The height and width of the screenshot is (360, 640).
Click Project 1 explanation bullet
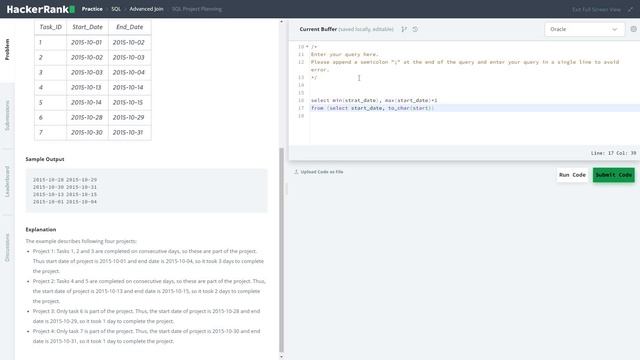click(148, 261)
